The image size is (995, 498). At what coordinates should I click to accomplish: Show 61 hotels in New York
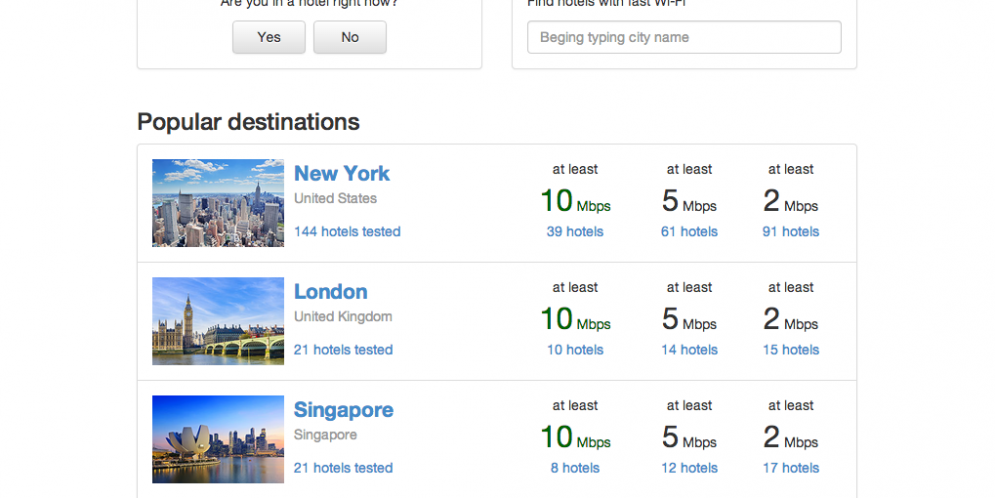(x=689, y=232)
